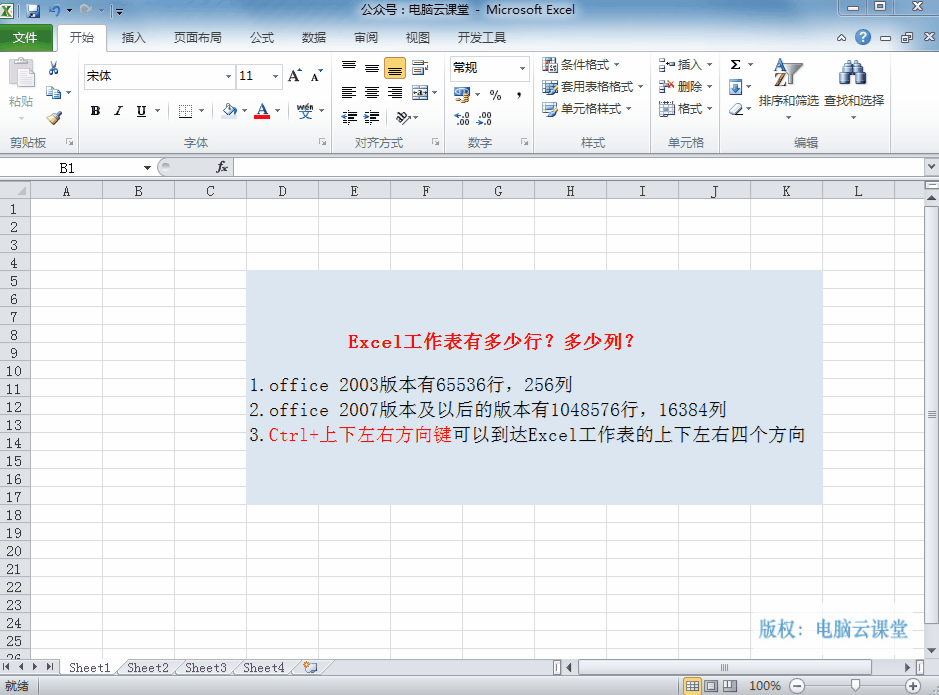Toggle Underline formatting

tap(141, 111)
